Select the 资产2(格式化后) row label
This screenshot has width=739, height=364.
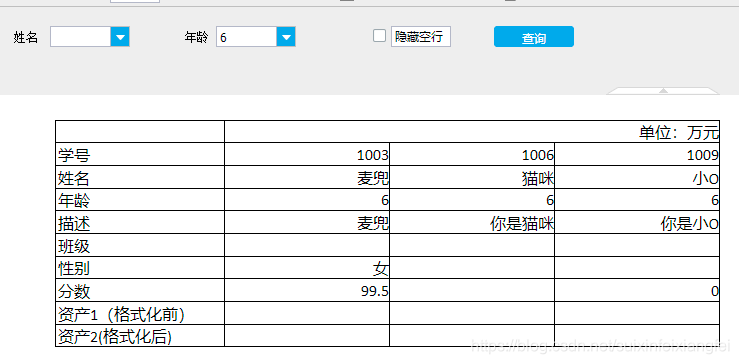click(x=140, y=336)
